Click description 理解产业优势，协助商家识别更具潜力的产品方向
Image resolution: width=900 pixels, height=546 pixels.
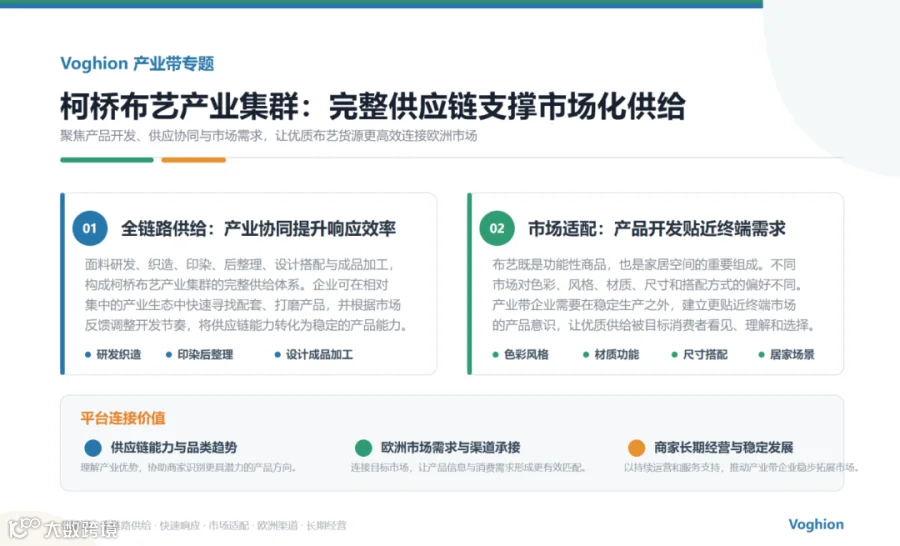coord(189,467)
